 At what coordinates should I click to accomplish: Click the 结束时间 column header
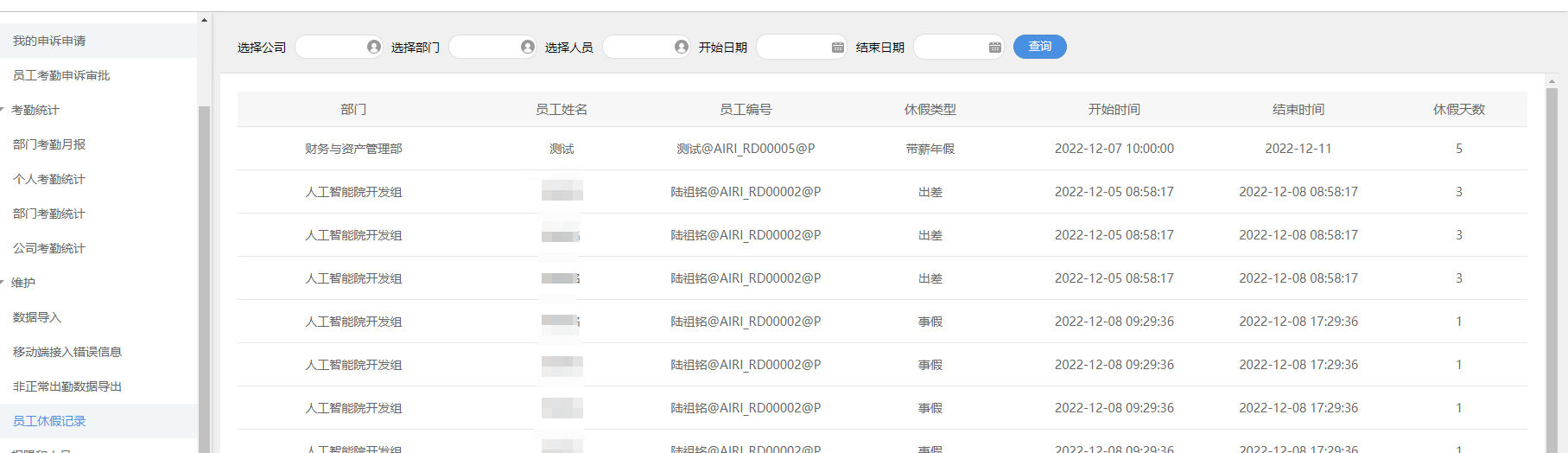(x=1298, y=110)
